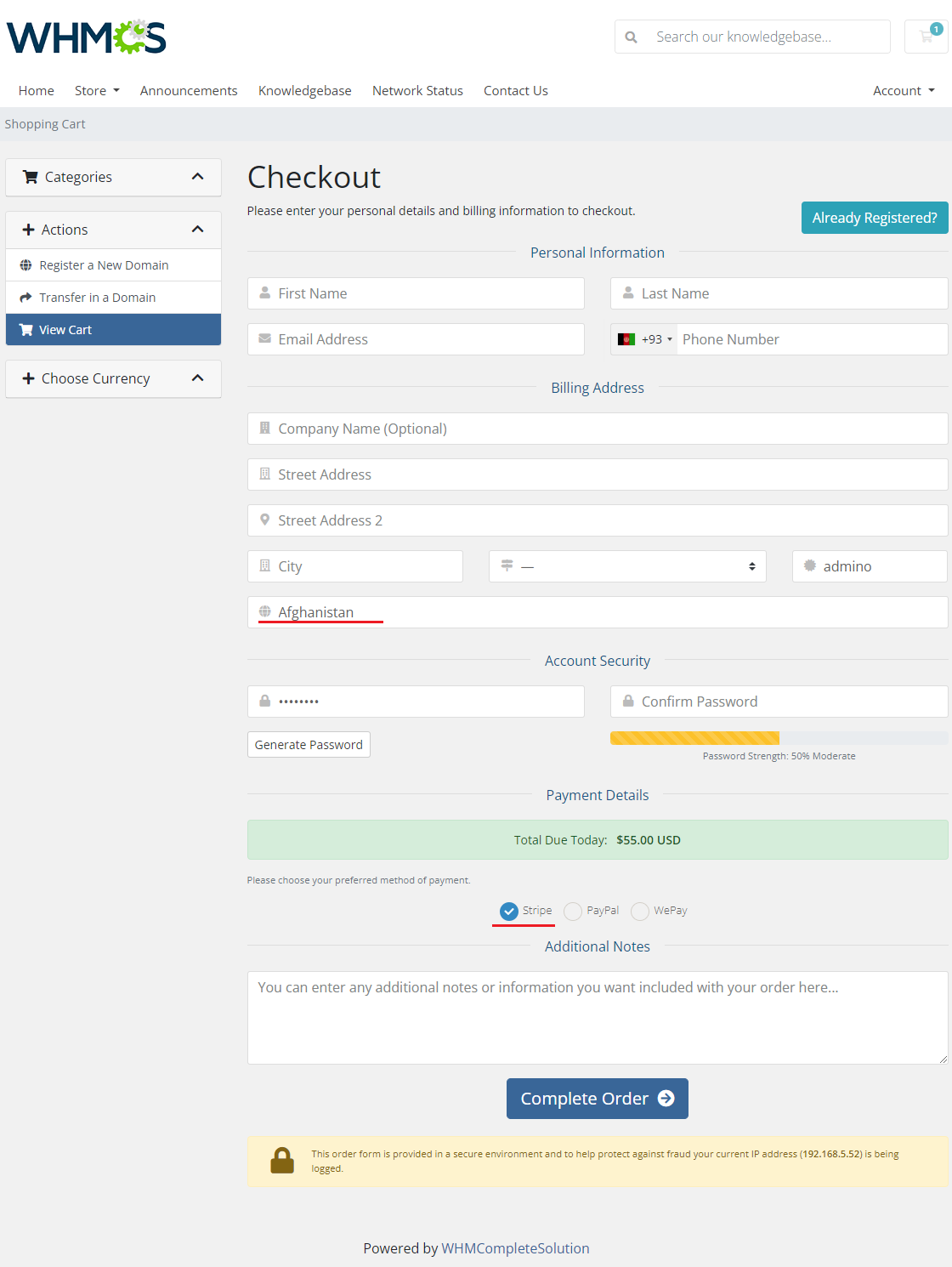Click the envelope icon in the Email Address field
Image resolution: width=952 pixels, height=1267 pixels.
tap(264, 338)
